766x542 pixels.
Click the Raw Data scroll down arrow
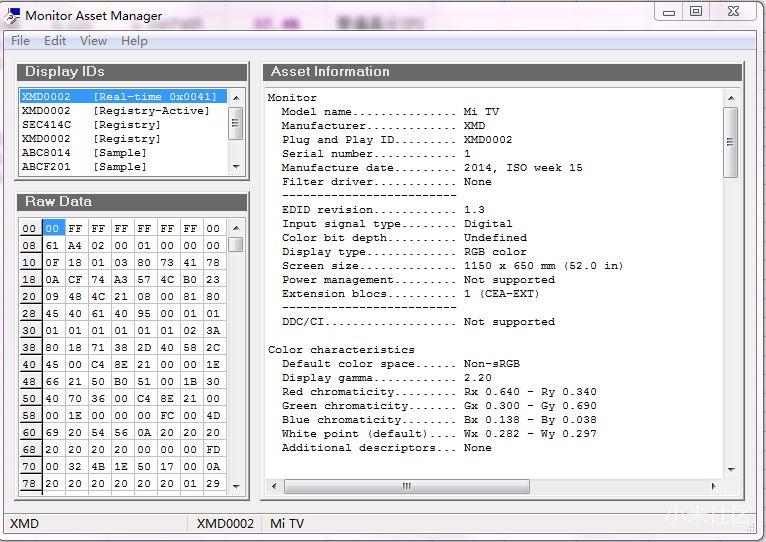[x=236, y=486]
